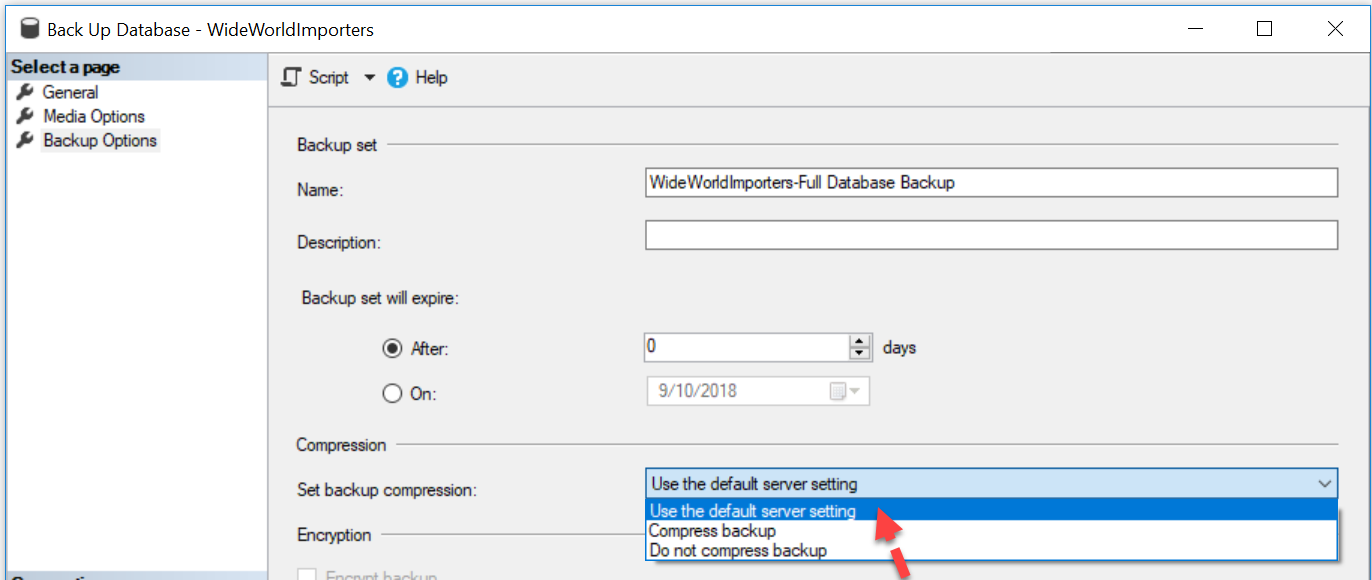This screenshot has height=580, width=1372.
Task: Close the Back Up Database window
Action: coord(1335,29)
